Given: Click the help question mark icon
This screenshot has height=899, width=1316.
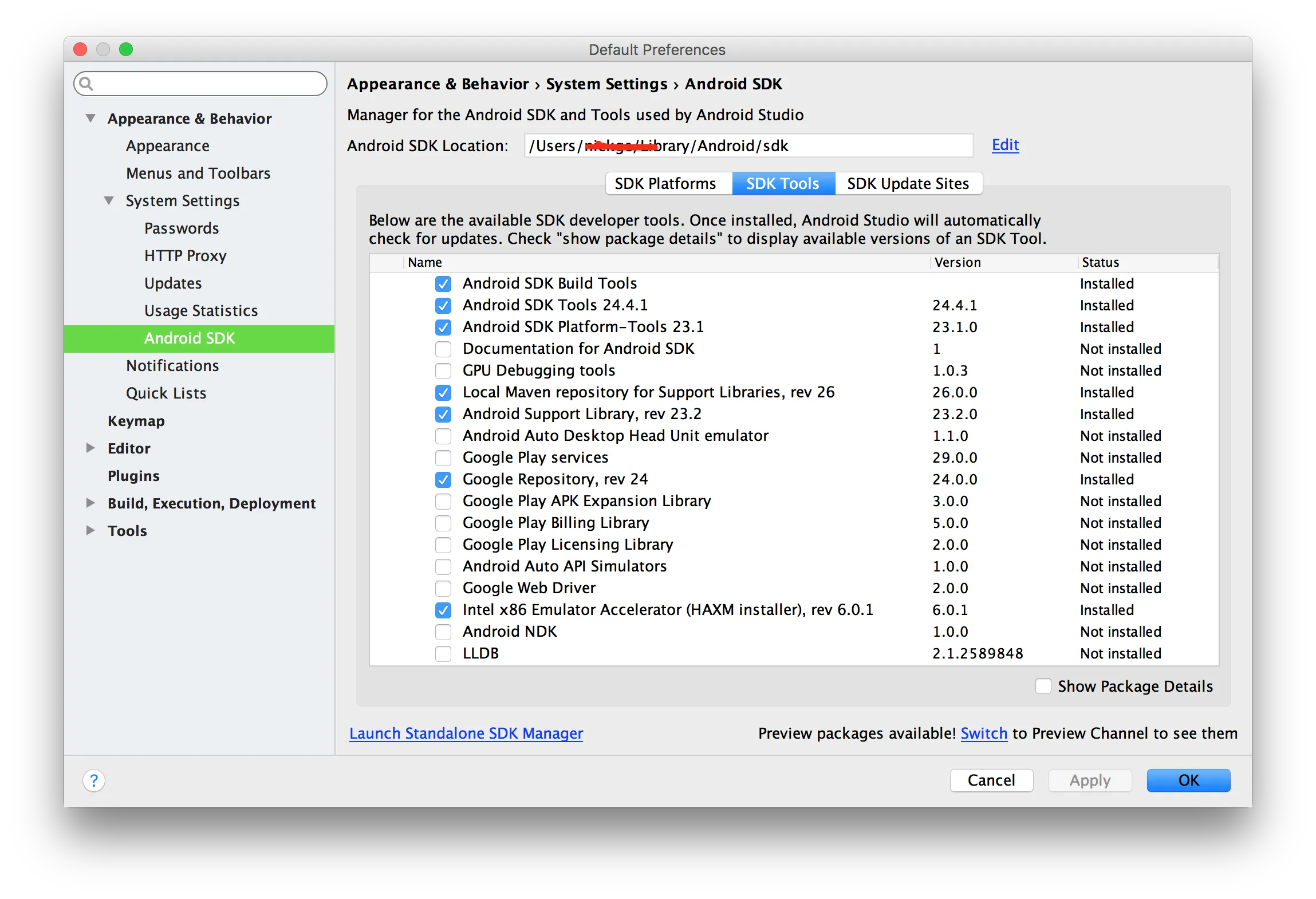Looking at the screenshot, I should (x=94, y=780).
